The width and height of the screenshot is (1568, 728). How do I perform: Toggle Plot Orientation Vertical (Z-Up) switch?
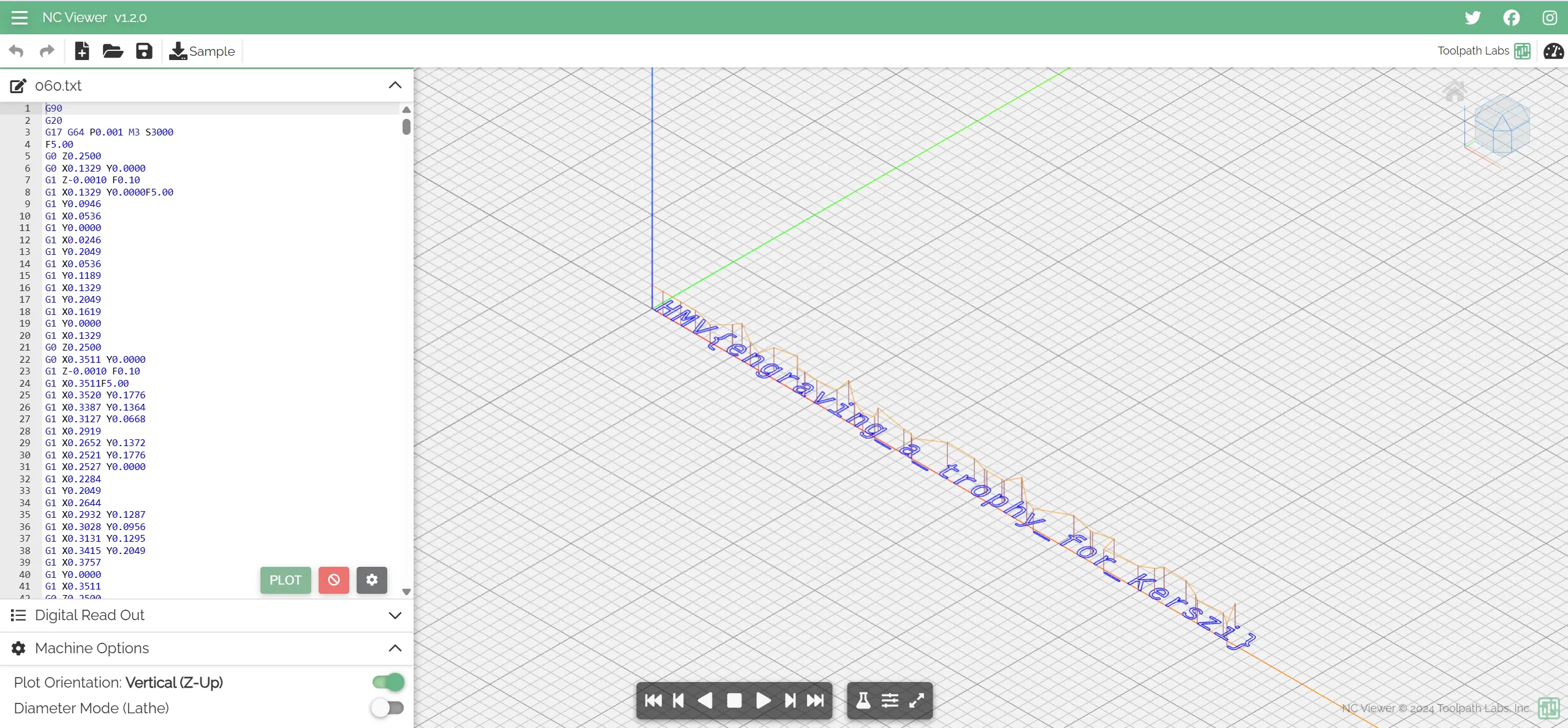tap(388, 682)
